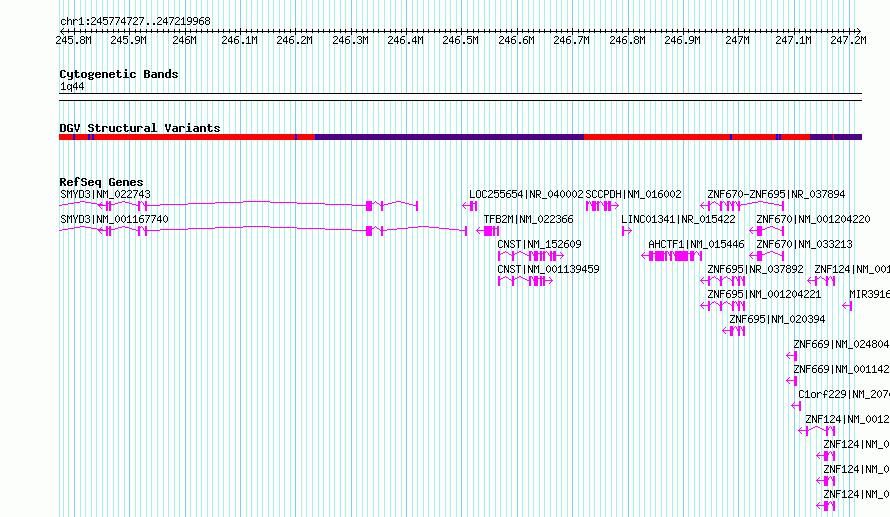Image resolution: width=890 pixels, height=517 pixels.
Task: Open the CNST|NM_001139459 gene label
Action: pyautogui.click(x=548, y=269)
